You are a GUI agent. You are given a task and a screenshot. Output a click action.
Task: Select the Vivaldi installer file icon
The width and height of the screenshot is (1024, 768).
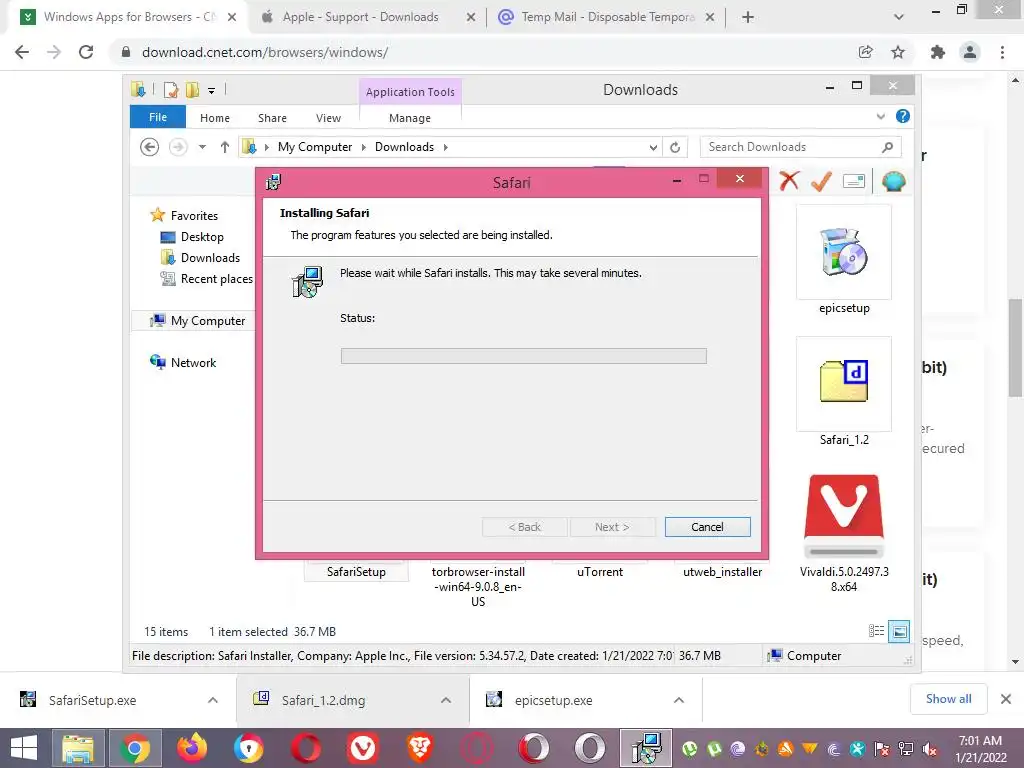[x=844, y=516]
